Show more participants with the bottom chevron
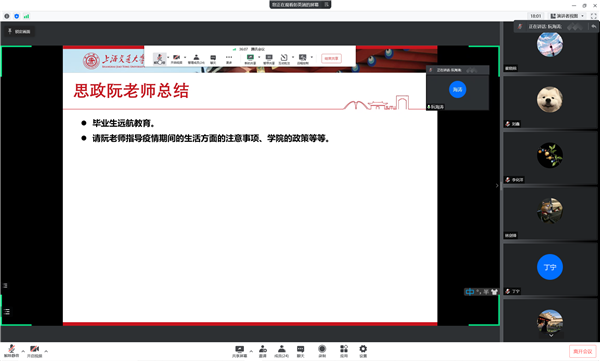The width and height of the screenshot is (600, 361). pos(551,335)
